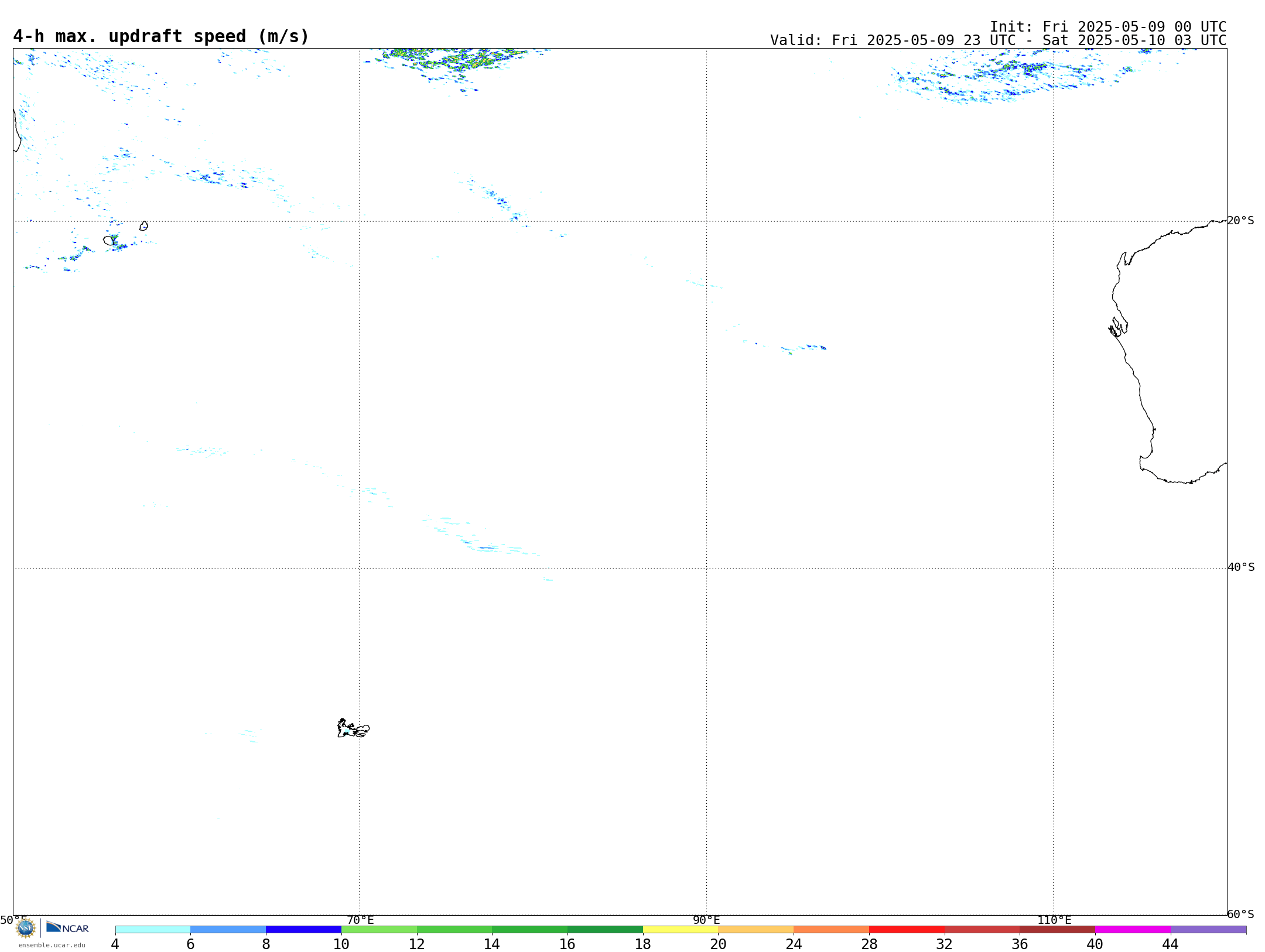The height and width of the screenshot is (952, 1265).
Task: Pick the dark green 16–18 m/s swatch
Action: 605,929
